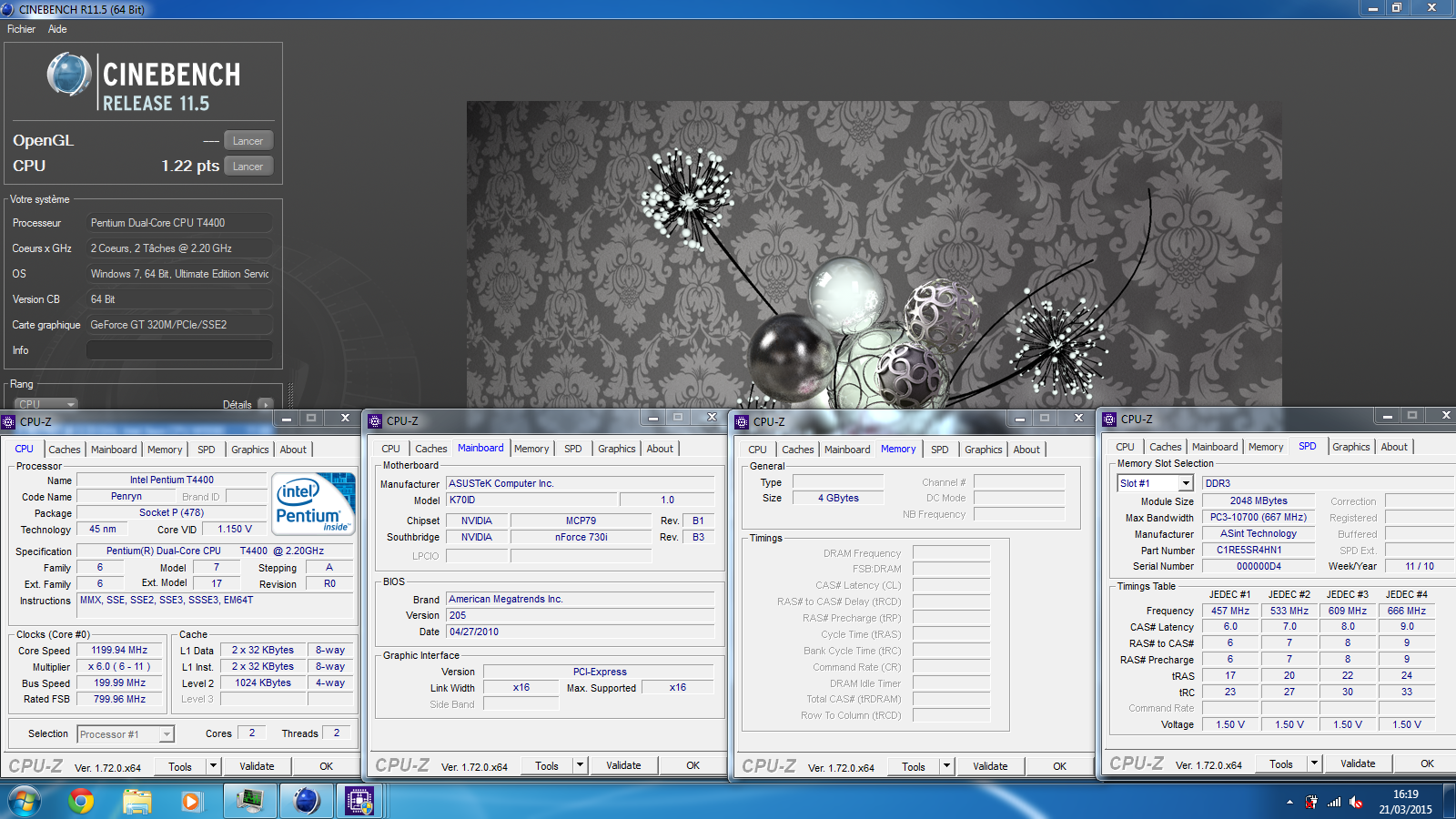Select Memory tab in CPU-Z SPD window
This screenshot has width=1456, height=819.
coord(1266,447)
